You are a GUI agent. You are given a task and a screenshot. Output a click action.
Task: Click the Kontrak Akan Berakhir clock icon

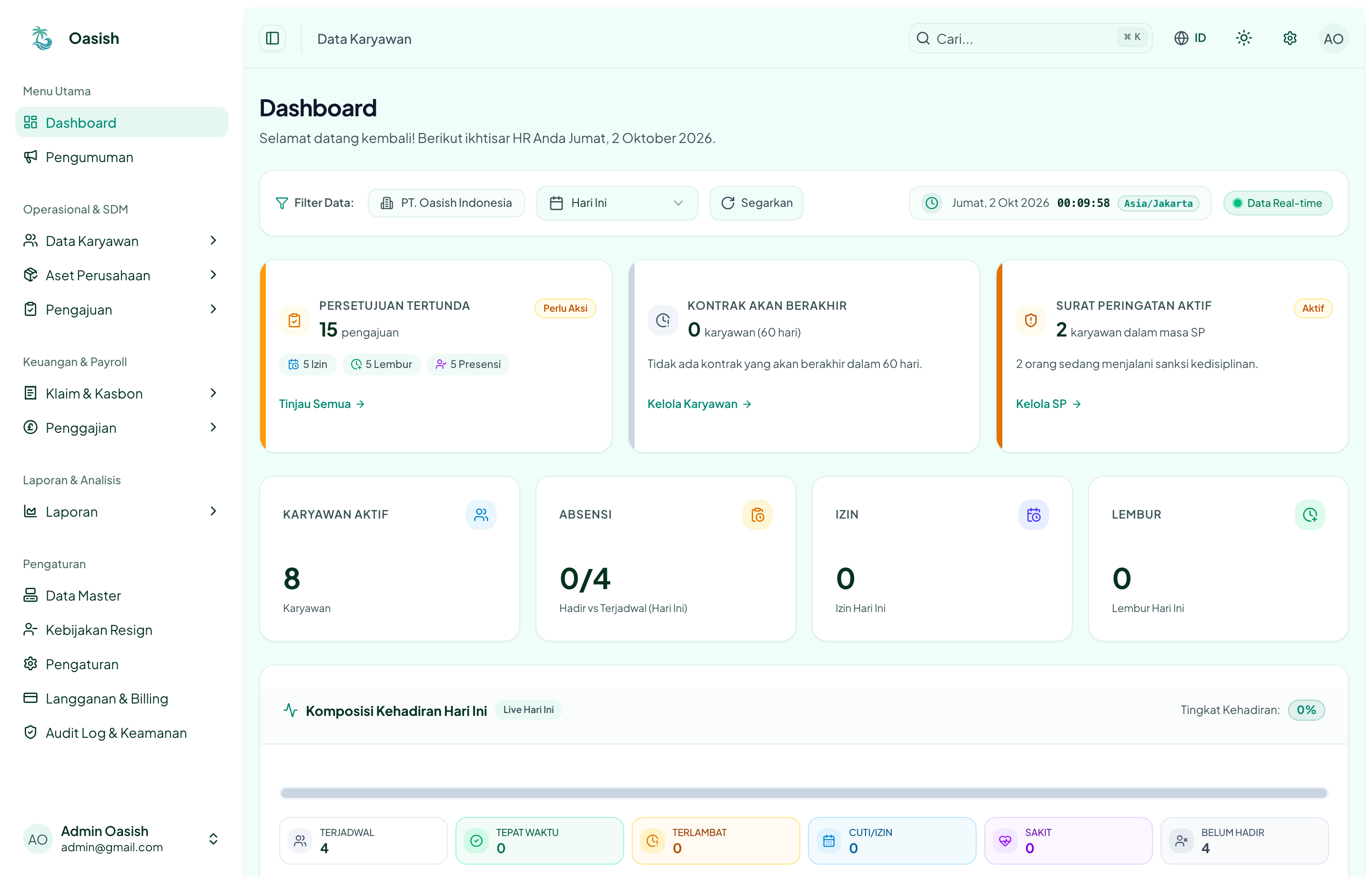click(663, 320)
